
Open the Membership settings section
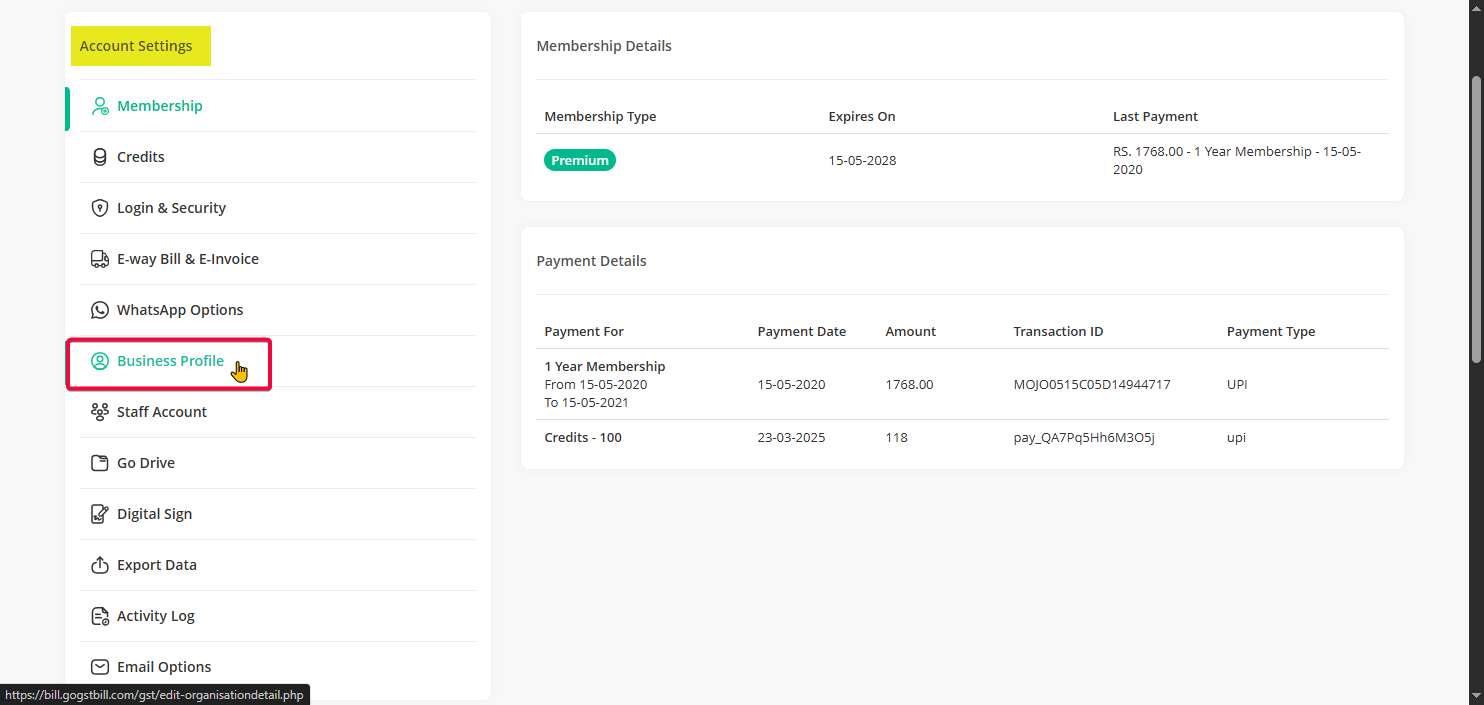click(x=159, y=106)
